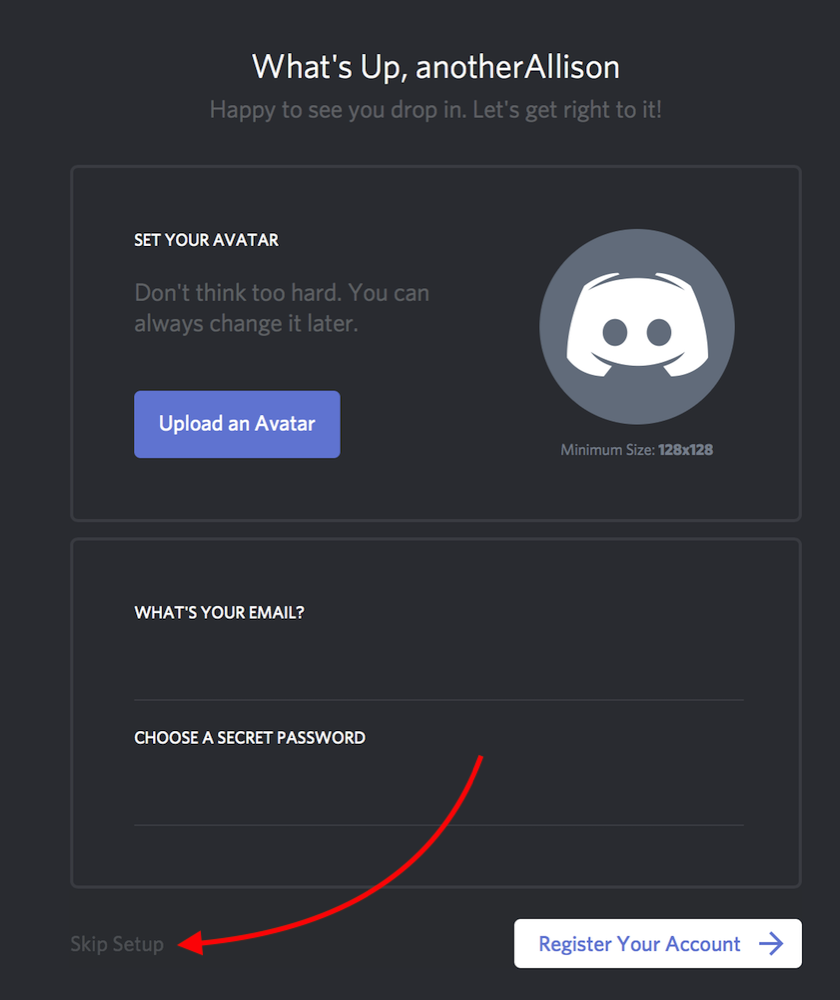The image size is (840, 1000).
Task: Click the WHAT'S YOUR EMAIL? label
Action: click(x=219, y=612)
